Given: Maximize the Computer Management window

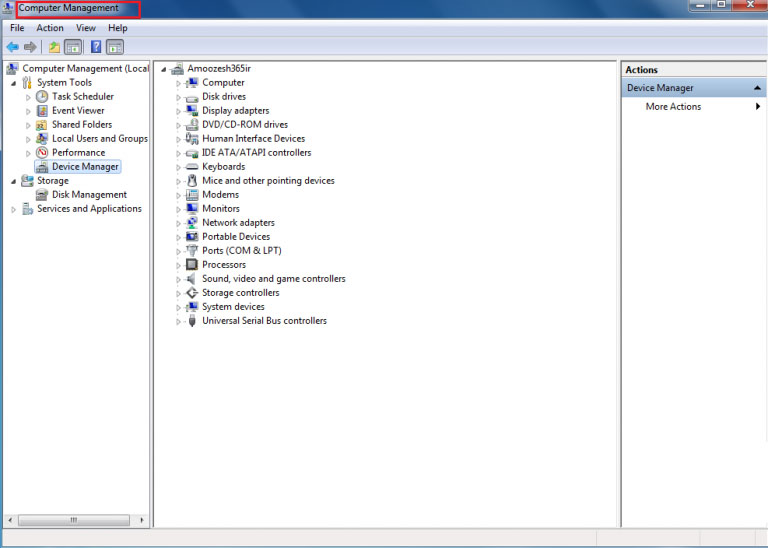Looking at the screenshot, I should 722,5.
